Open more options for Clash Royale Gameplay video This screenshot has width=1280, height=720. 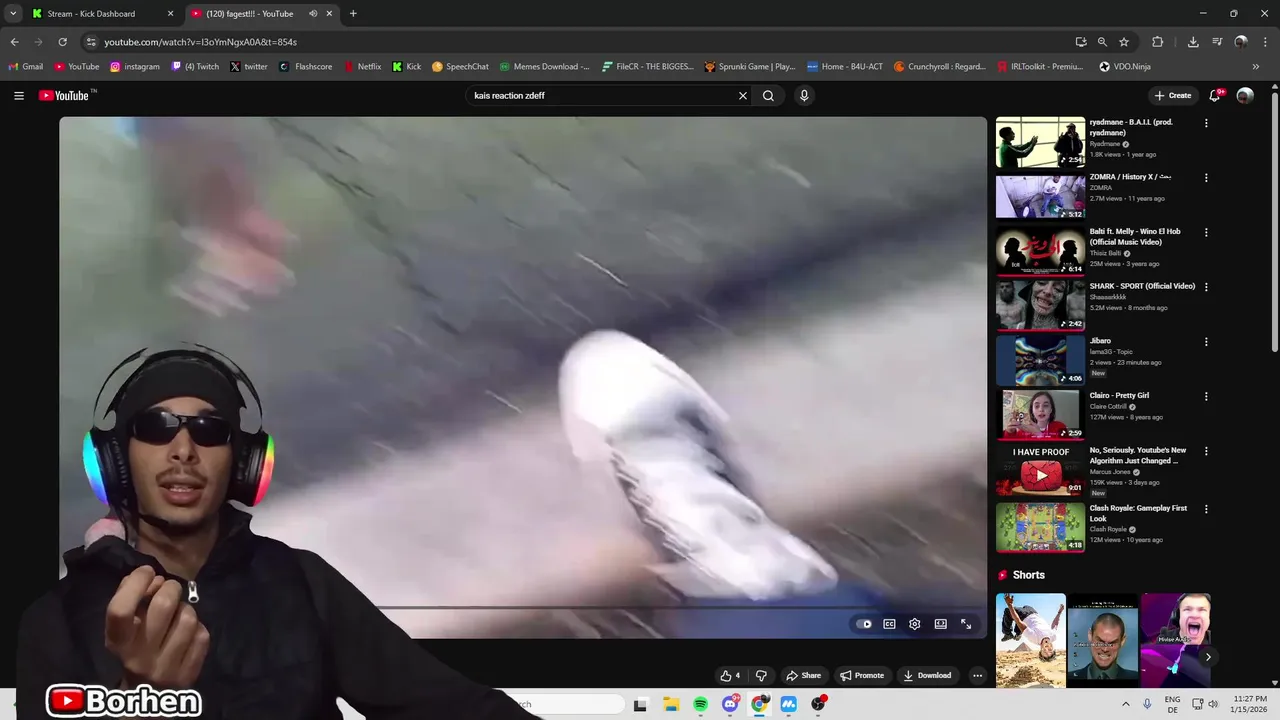pyautogui.click(x=1206, y=509)
